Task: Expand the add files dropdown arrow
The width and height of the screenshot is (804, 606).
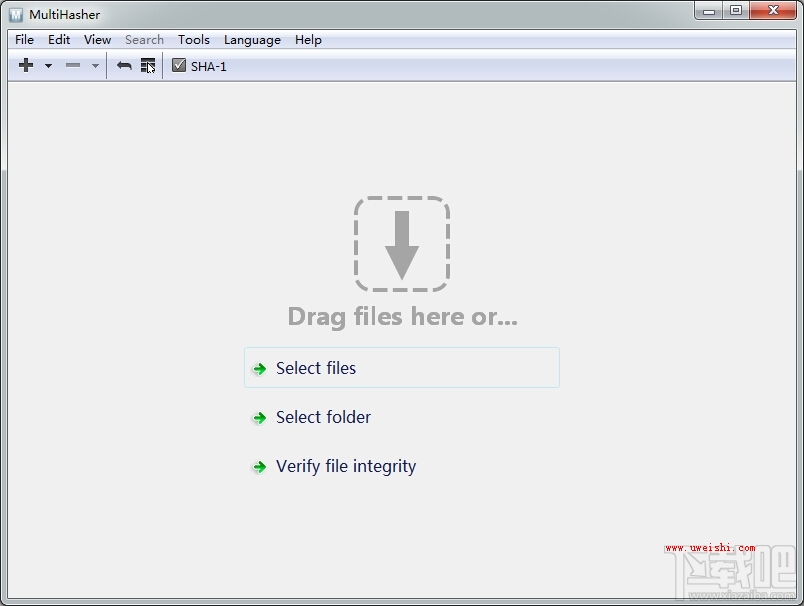Action: pyautogui.click(x=48, y=66)
